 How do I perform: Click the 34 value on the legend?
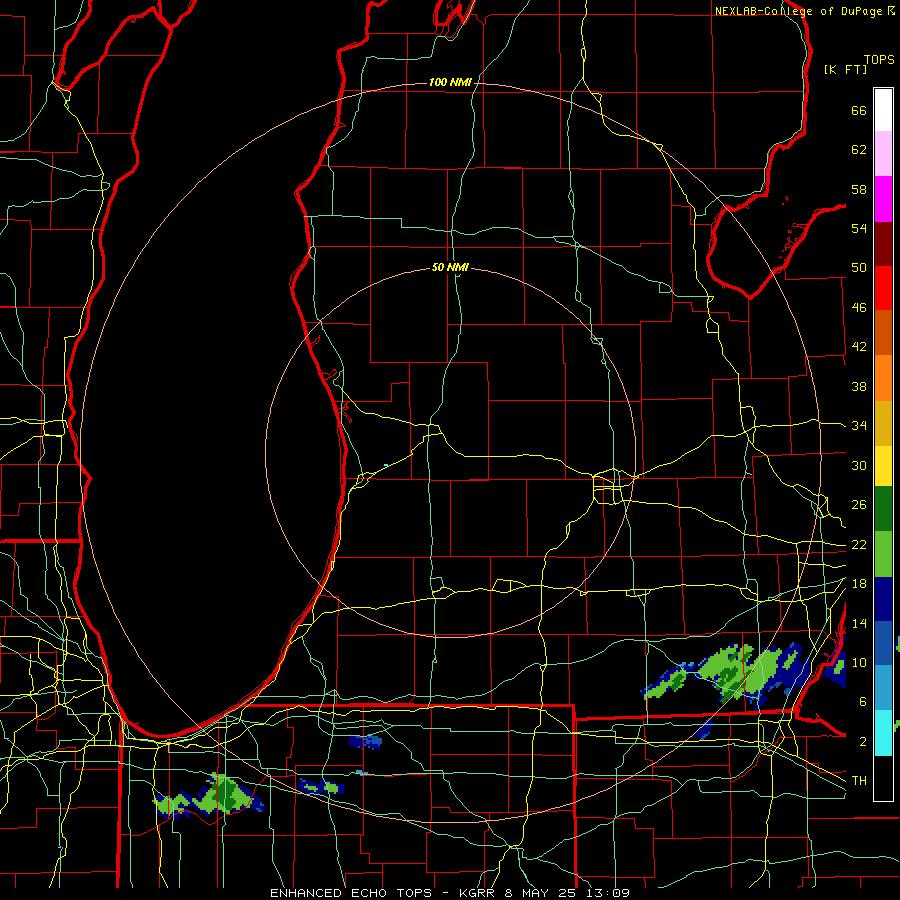pos(859,426)
